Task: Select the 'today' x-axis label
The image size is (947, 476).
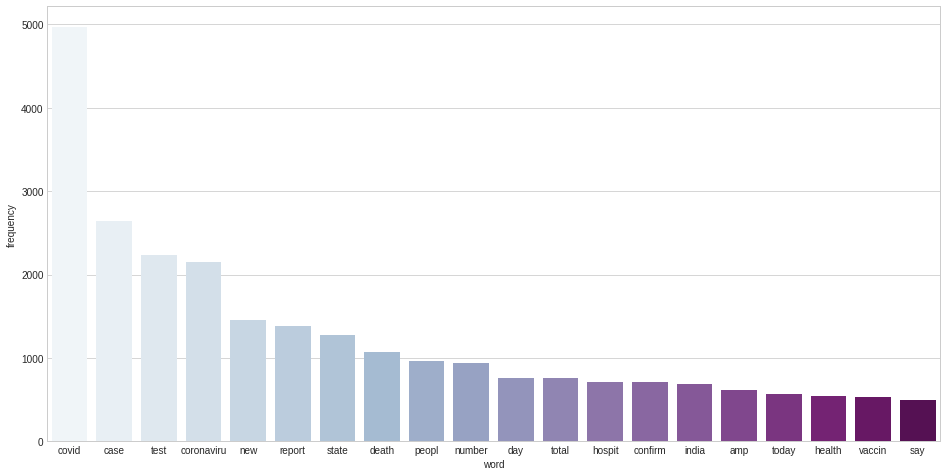Action: [x=784, y=451]
